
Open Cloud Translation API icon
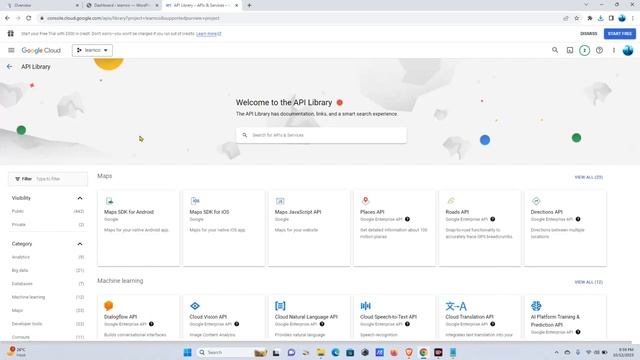click(456, 306)
